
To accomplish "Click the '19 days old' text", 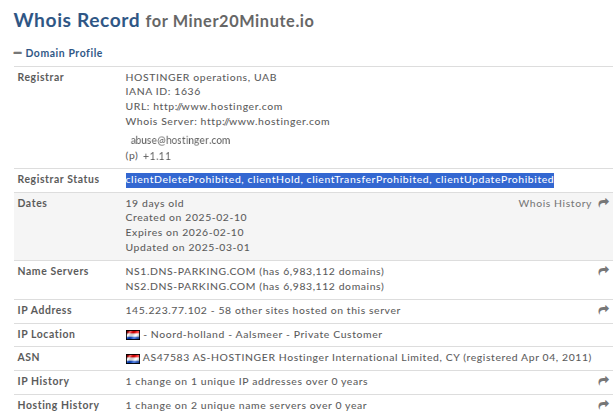I will [155, 204].
